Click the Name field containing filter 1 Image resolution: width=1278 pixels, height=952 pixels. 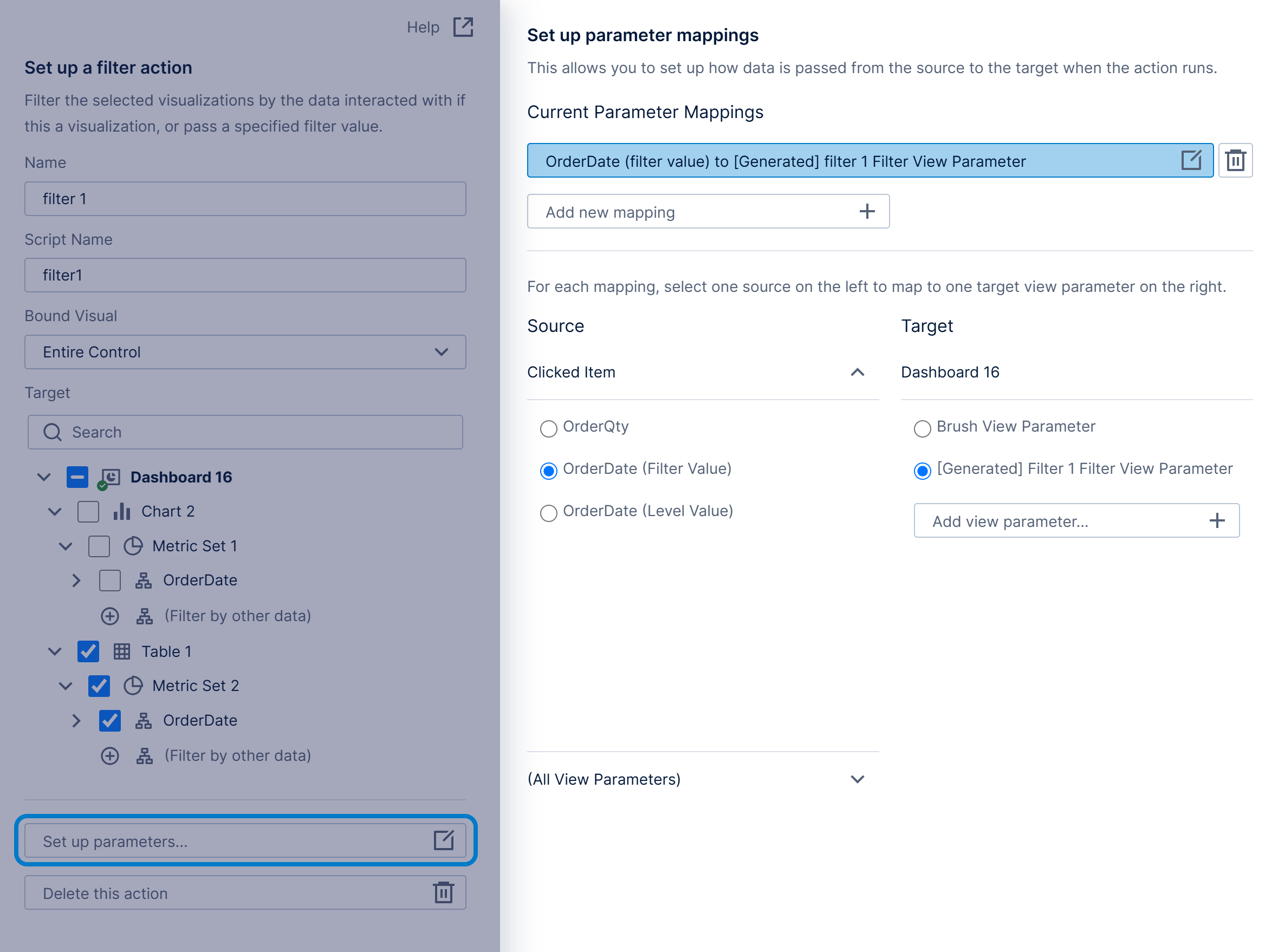coord(245,199)
